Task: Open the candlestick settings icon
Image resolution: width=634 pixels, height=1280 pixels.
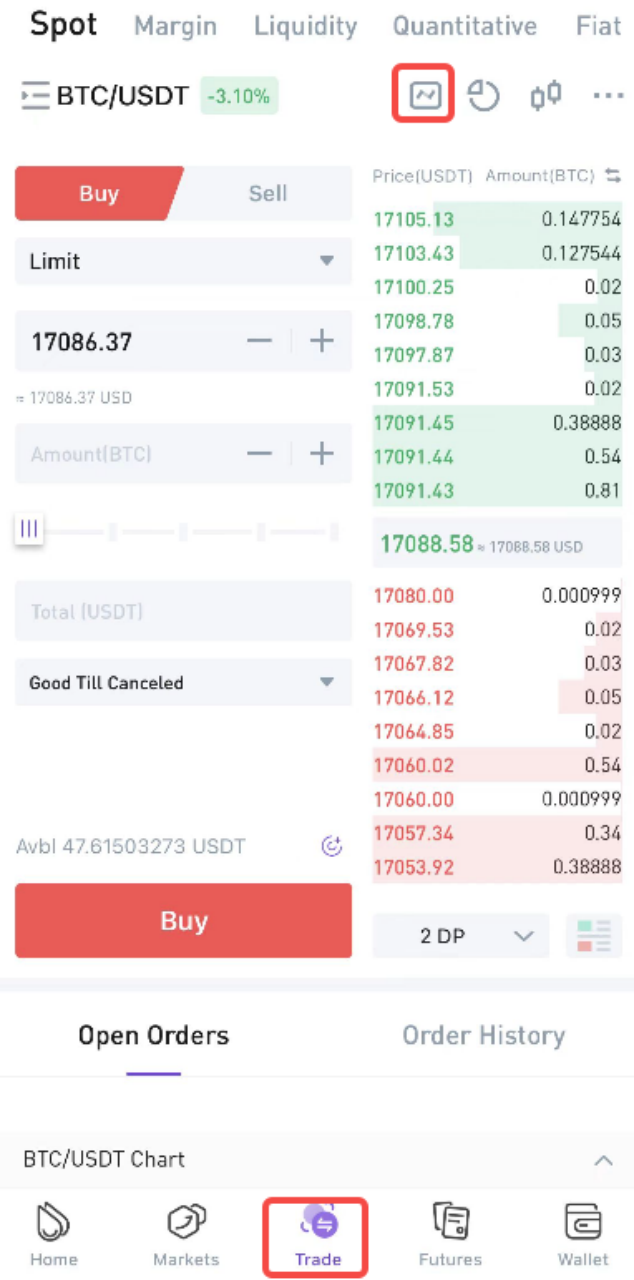Action: (546, 96)
